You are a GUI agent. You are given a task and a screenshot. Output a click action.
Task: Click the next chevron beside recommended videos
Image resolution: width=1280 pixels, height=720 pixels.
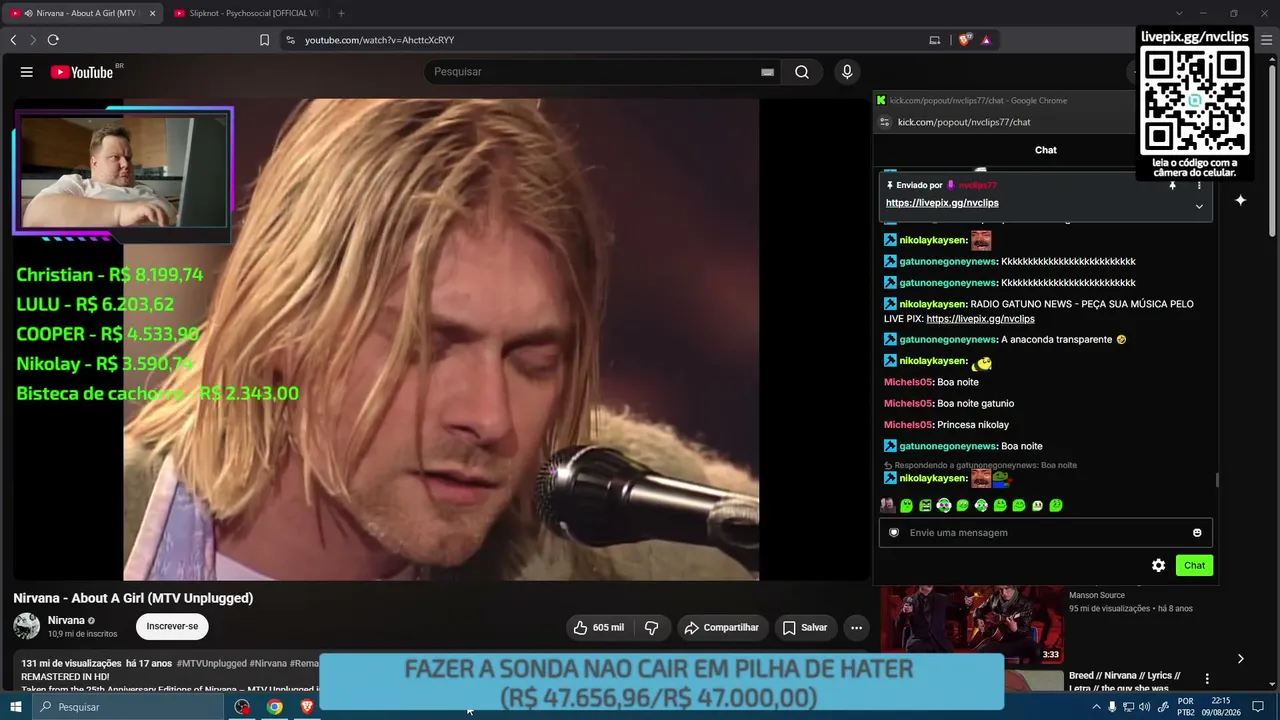tap(1240, 659)
